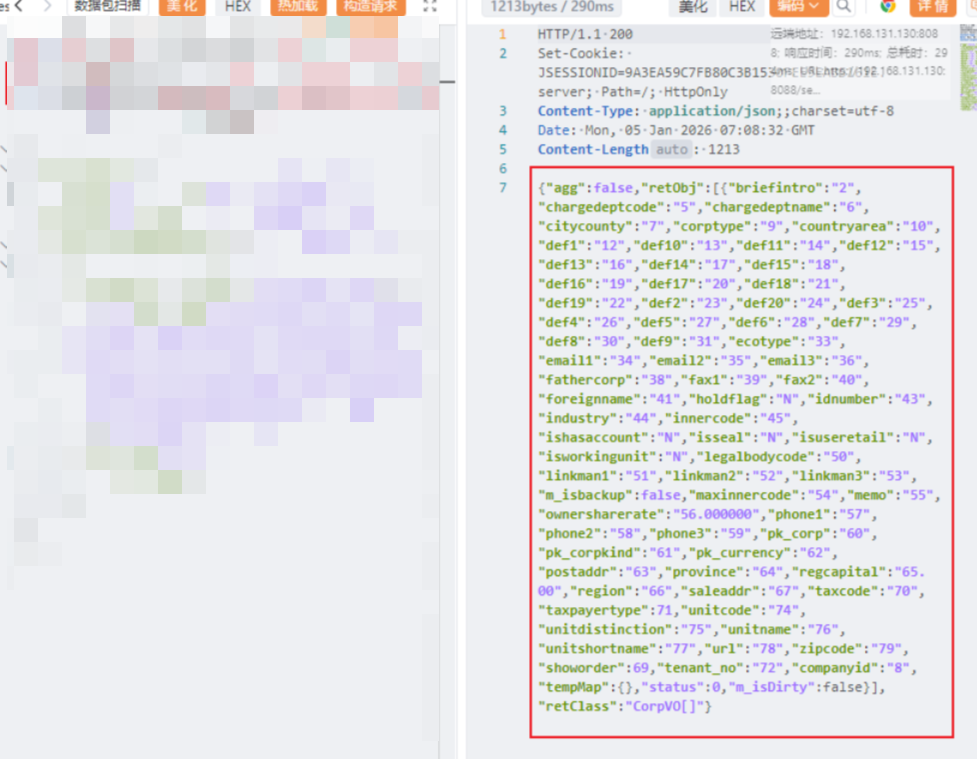Click the 构造请求 build request button
This screenshot has height=759, width=977.
370,6
